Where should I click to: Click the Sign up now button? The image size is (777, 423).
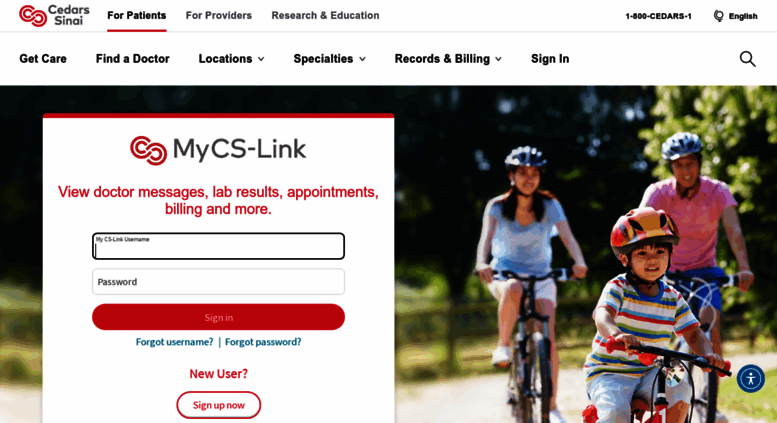[219, 405]
